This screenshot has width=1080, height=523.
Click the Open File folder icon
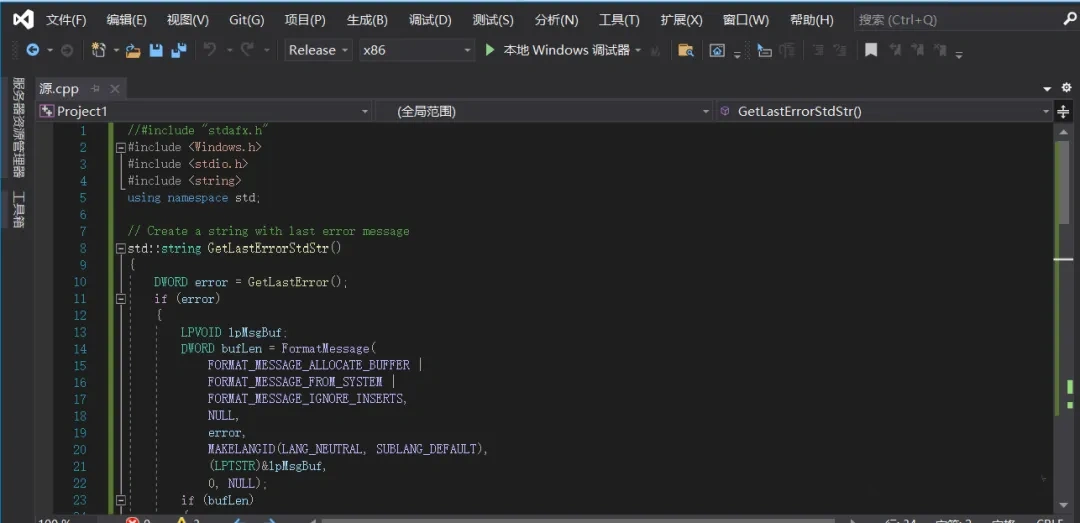tap(134, 50)
